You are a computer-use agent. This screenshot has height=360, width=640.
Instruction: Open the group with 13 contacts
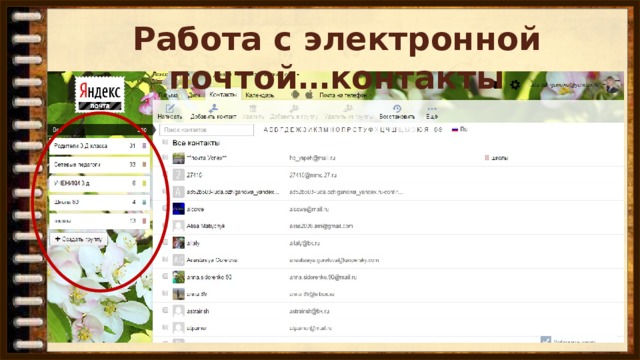pyautogui.click(x=99, y=221)
